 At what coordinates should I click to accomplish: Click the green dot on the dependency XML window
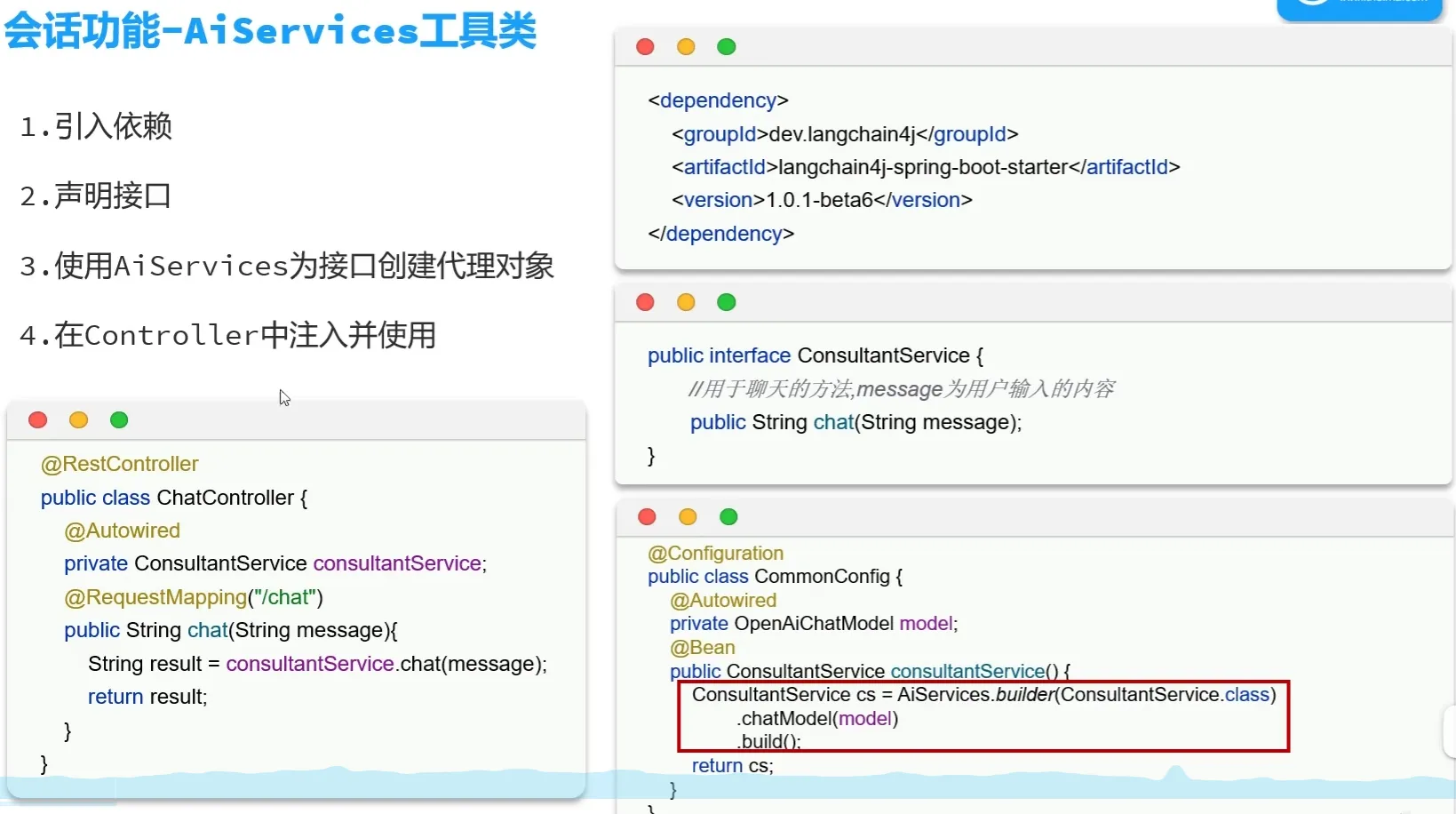tap(727, 47)
